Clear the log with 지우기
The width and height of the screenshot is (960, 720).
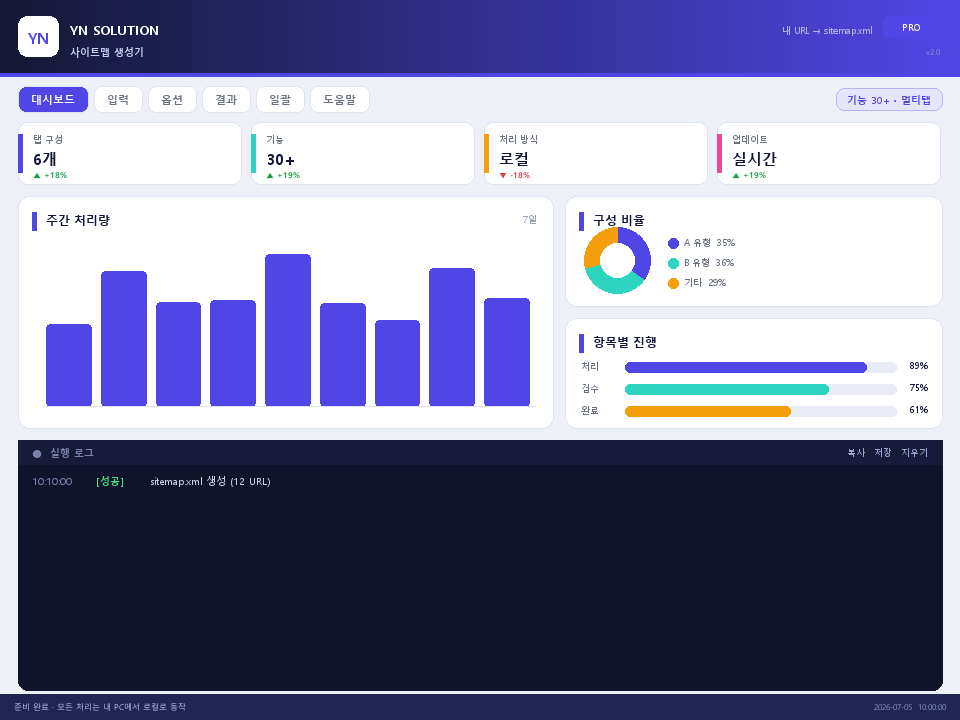pyautogui.click(x=914, y=452)
